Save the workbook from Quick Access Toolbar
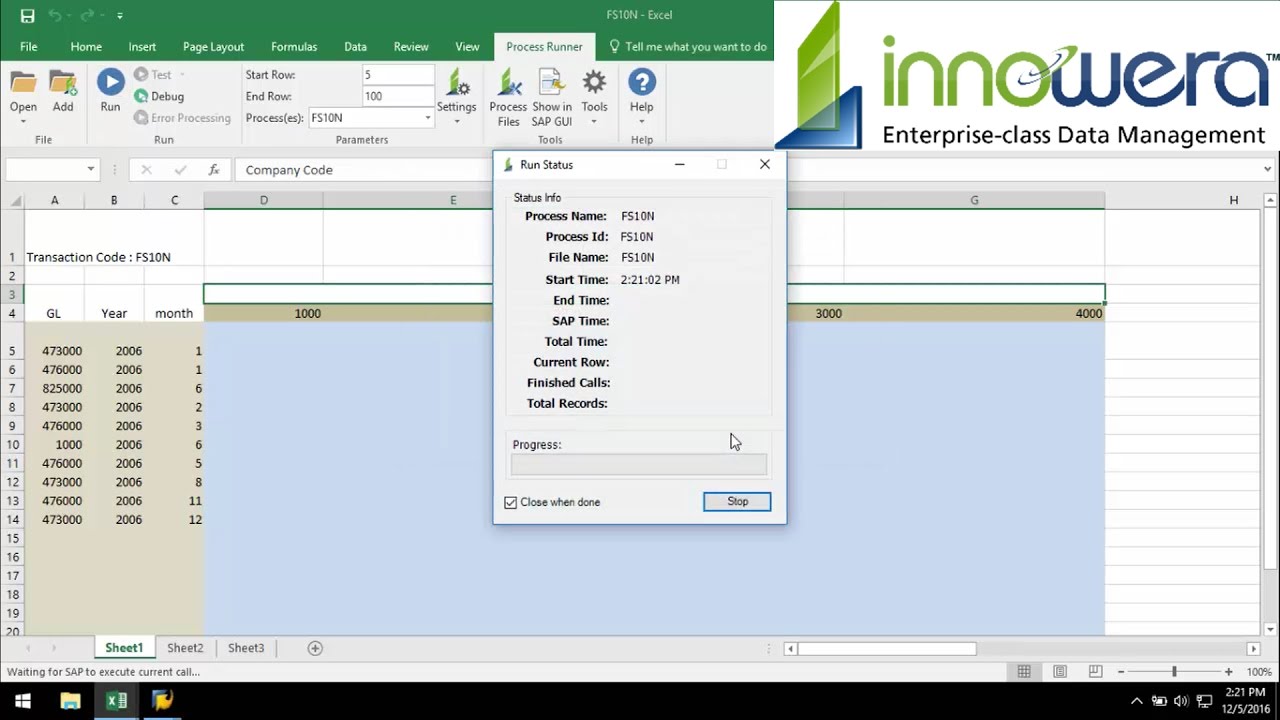1280x720 pixels. point(27,16)
